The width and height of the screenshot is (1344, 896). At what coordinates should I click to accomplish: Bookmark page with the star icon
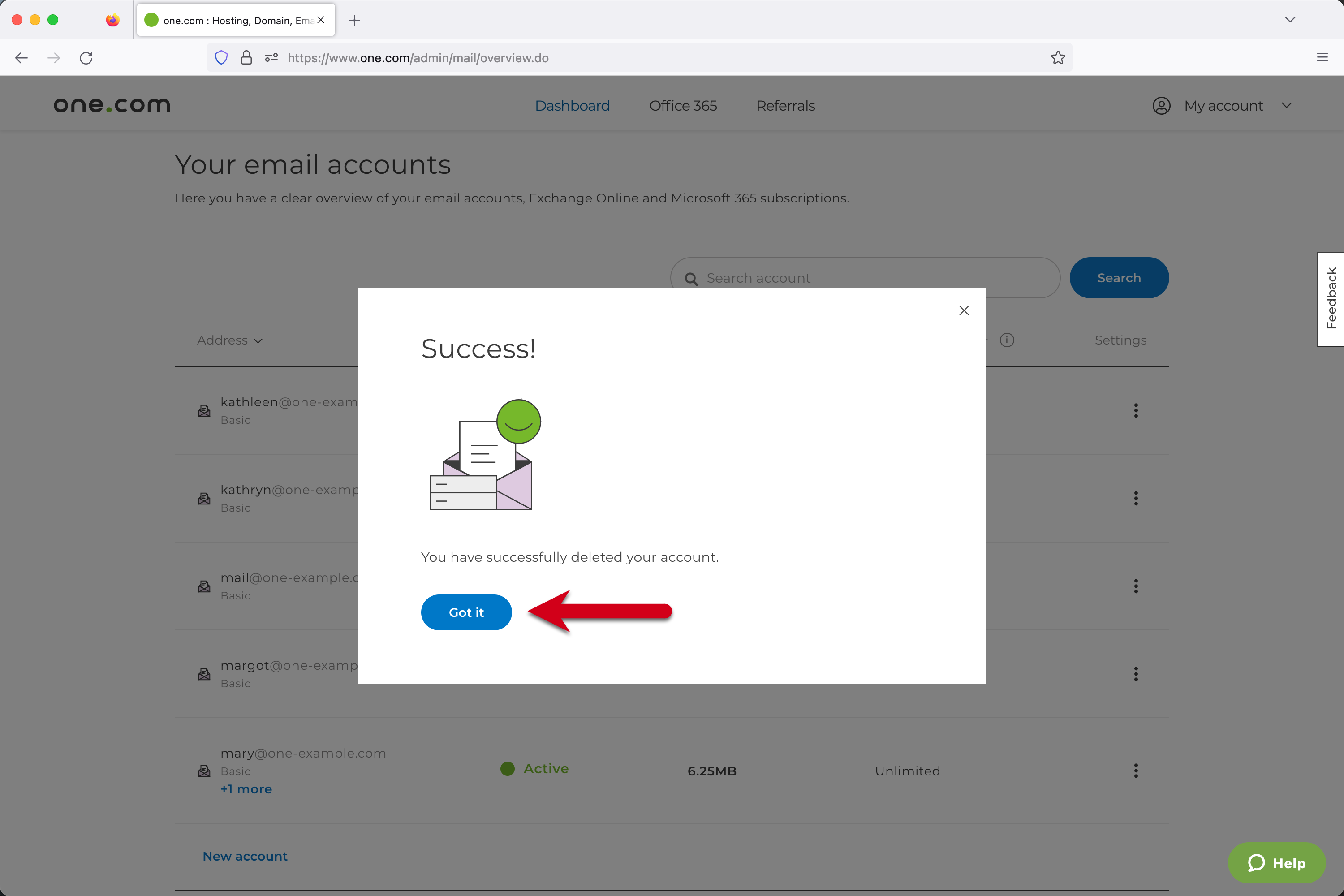point(1058,58)
